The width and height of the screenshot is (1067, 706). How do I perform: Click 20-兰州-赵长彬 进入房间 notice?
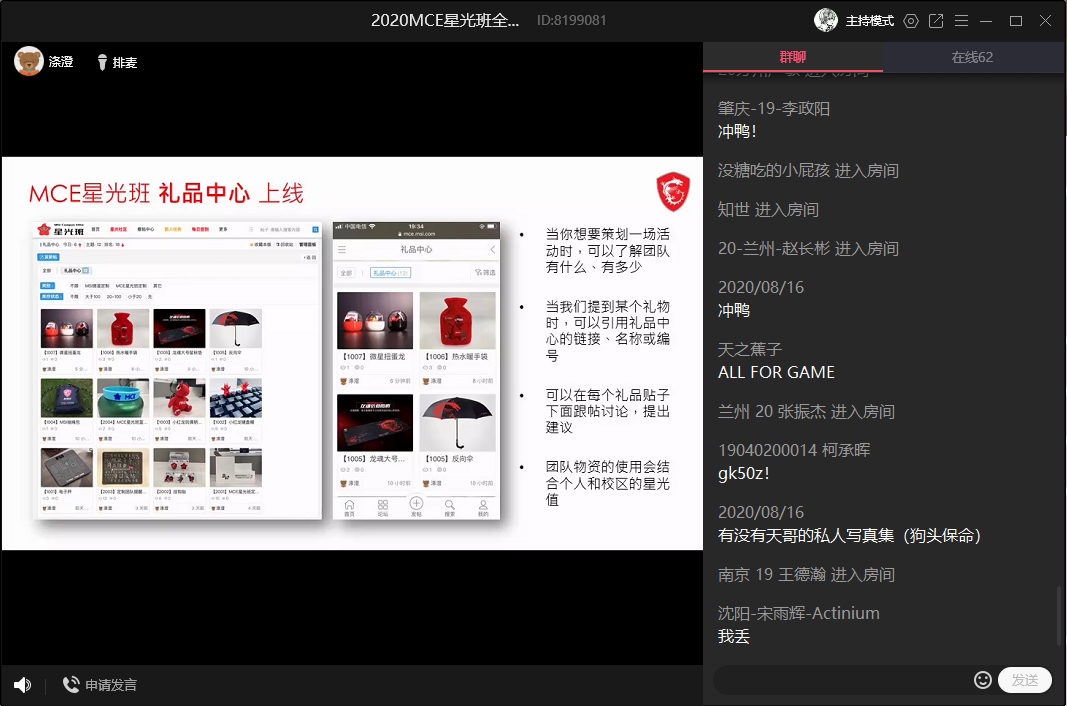pos(808,248)
